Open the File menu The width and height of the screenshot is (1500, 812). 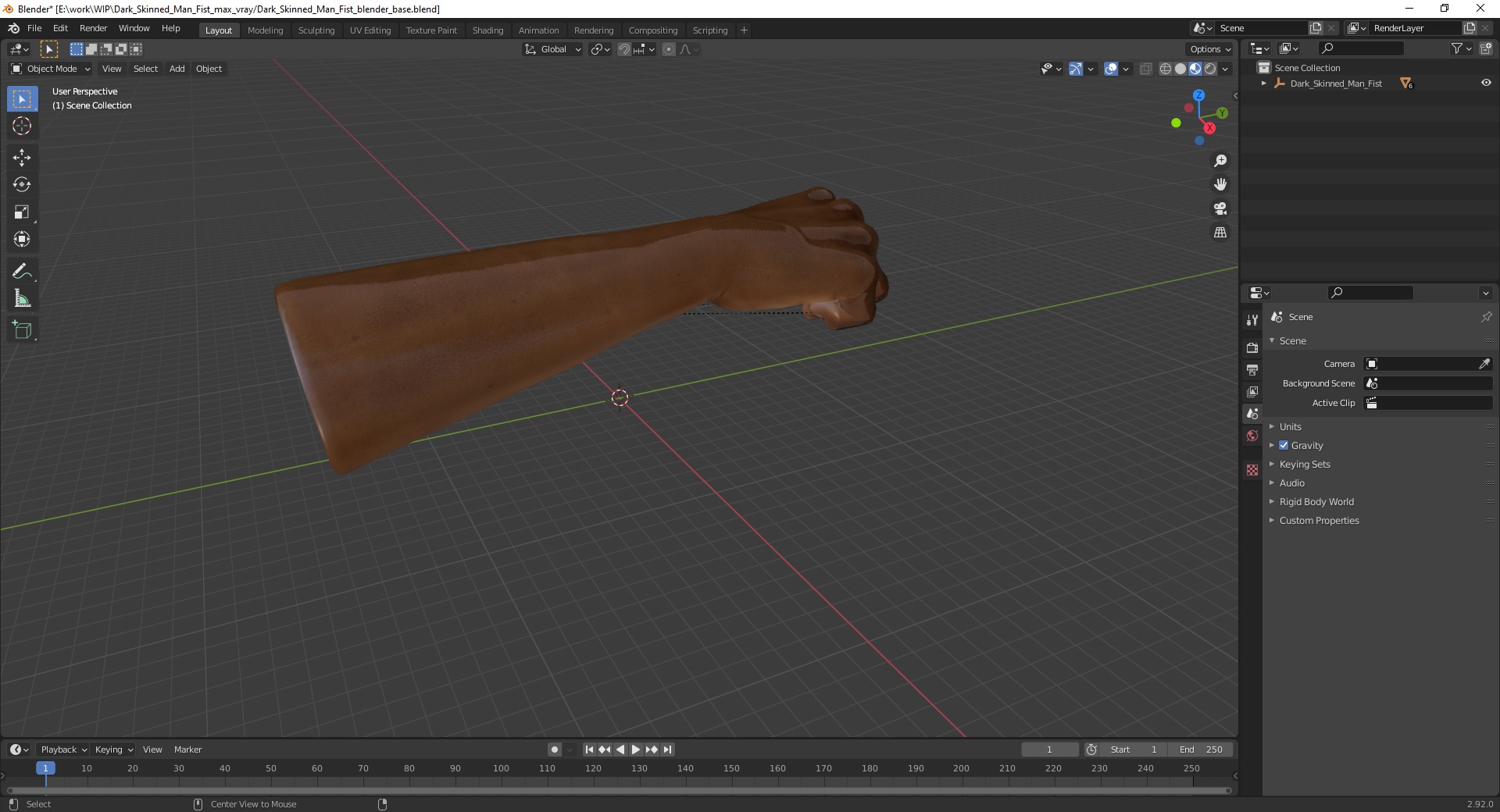[34, 28]
